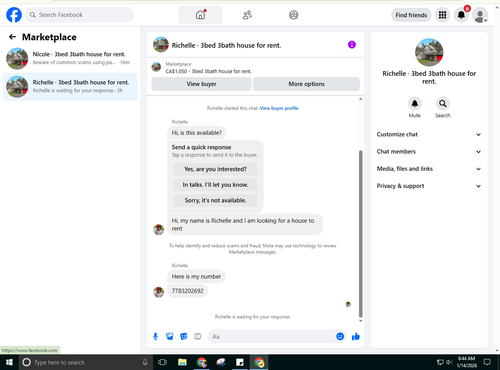This screenshot has width=500, height=370.
Task: Click the small Marketplace listing thumbnail
Action: click(x=156, y=67)
